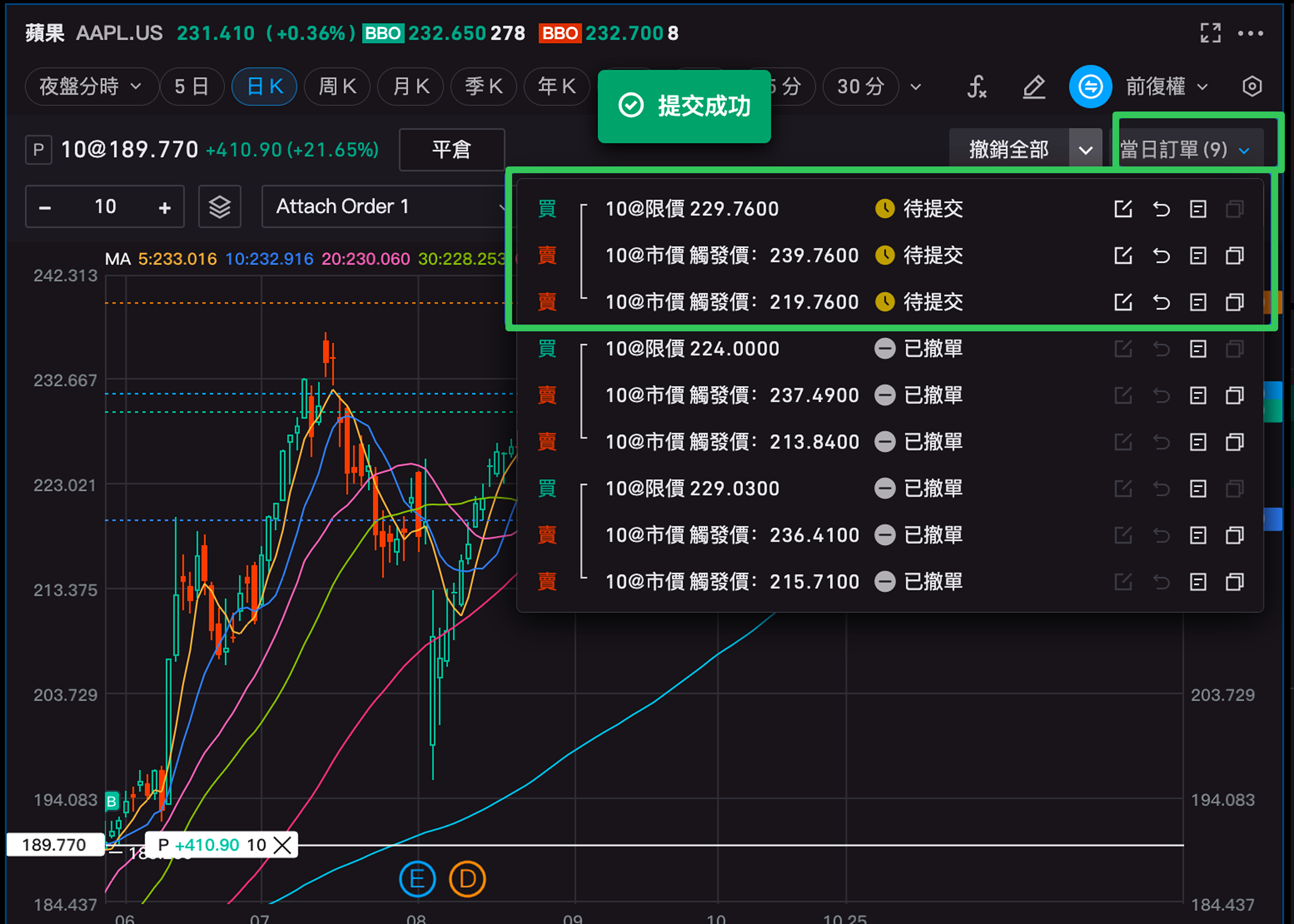This screenshot has height=924, width=1294.
Task: Expand the 撤銷全部 arrow dropdown
Action: tap(1085, 150)
